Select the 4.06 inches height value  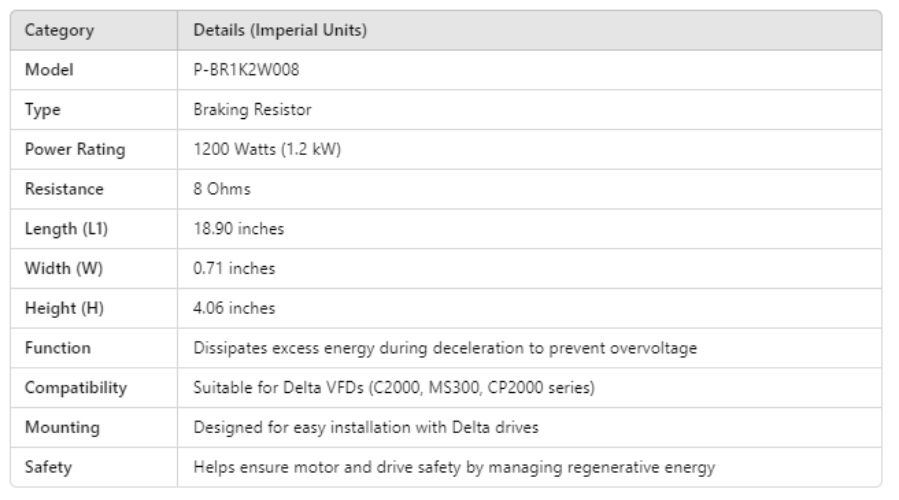click(235, 308)
